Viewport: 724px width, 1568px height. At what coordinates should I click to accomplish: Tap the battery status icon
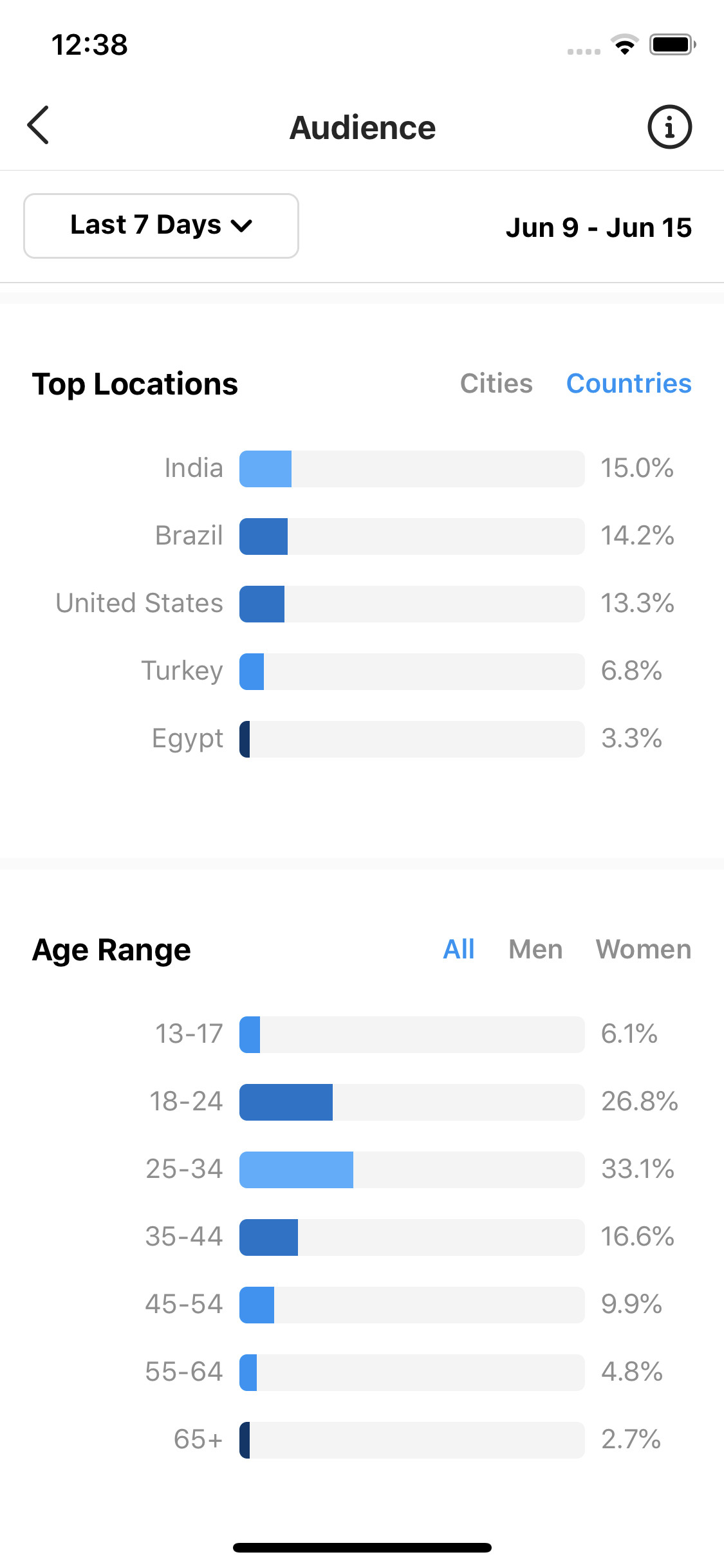[x=673, y=44]
